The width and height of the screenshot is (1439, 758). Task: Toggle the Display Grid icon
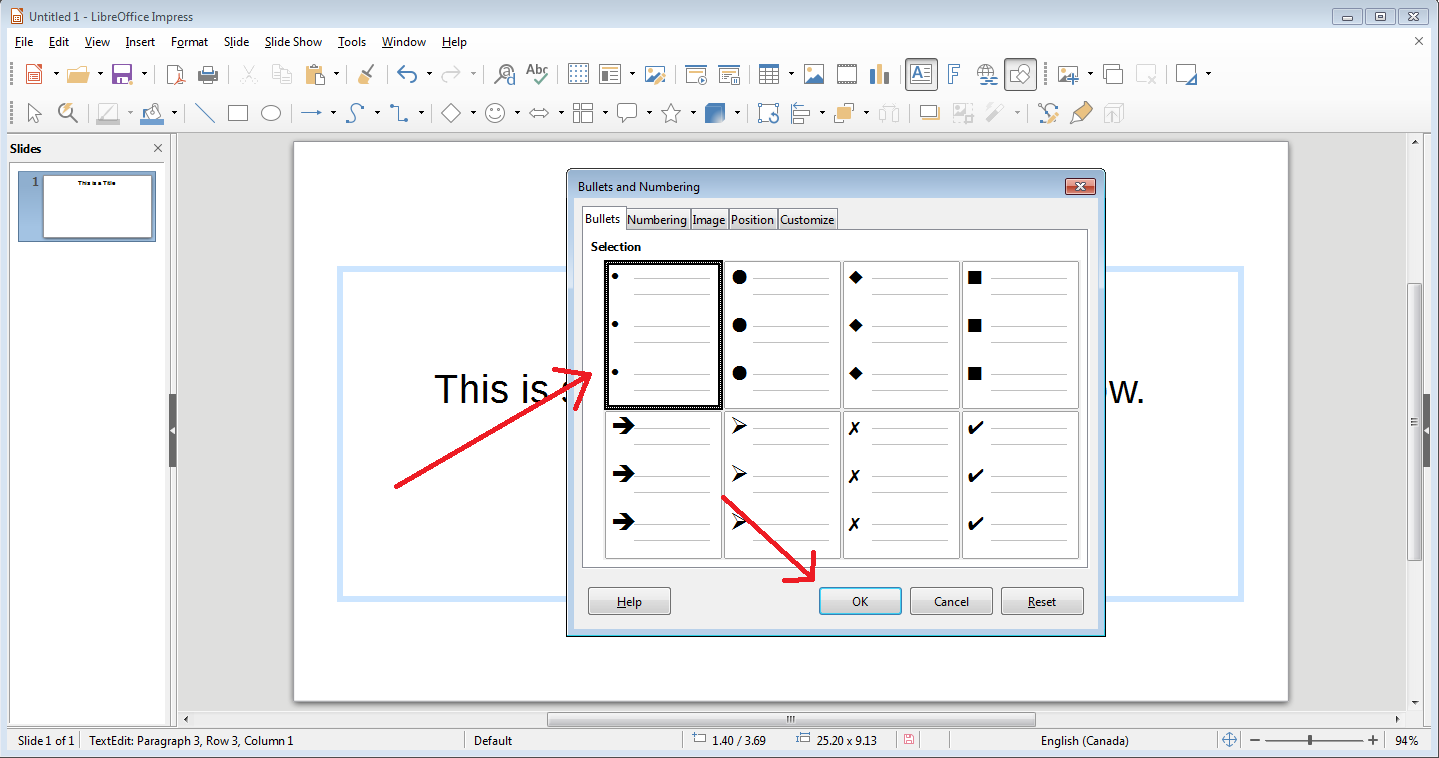(x=578, y=74)
